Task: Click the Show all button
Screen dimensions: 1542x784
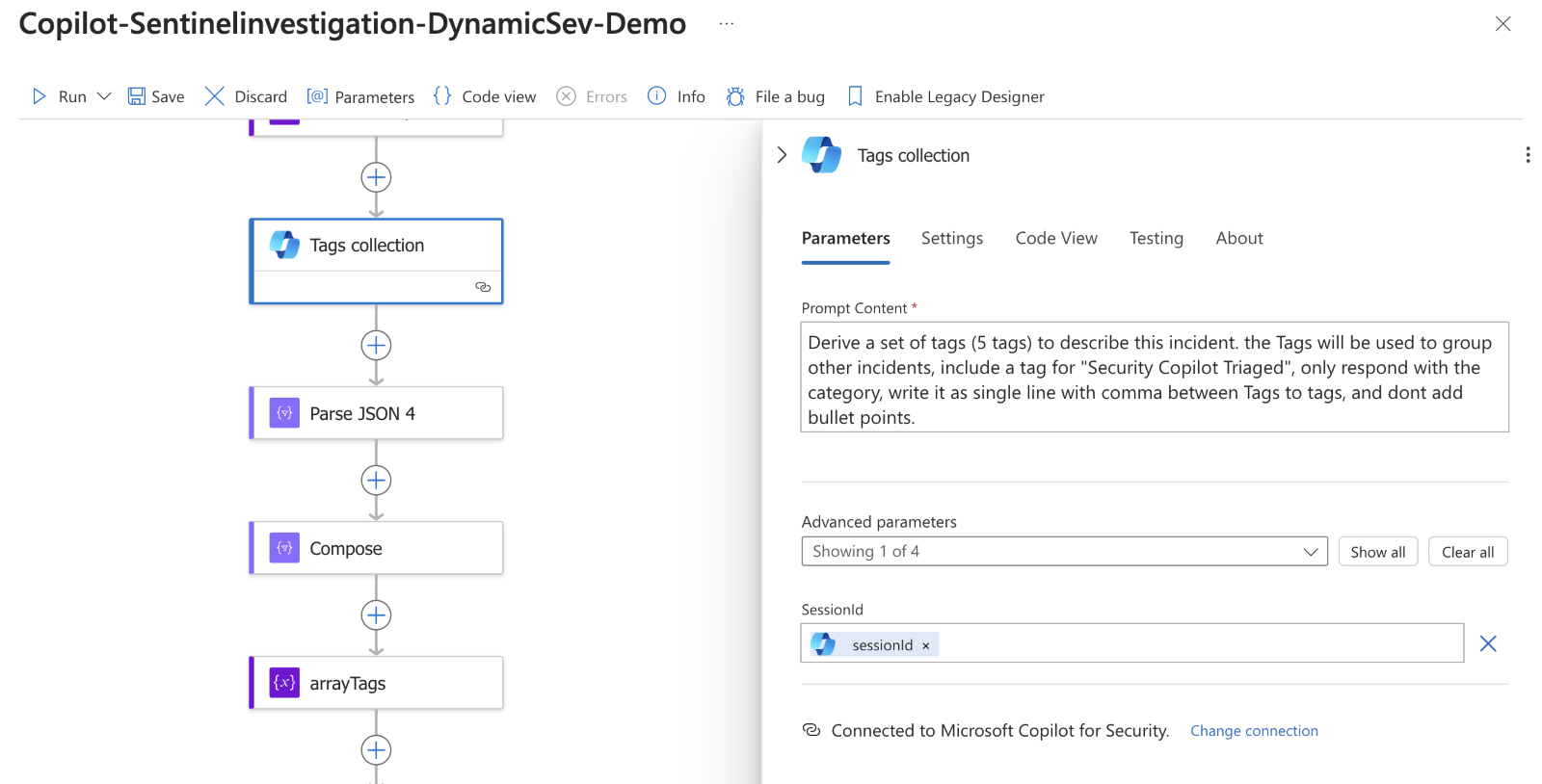Action: click(x=1377, y=552)
